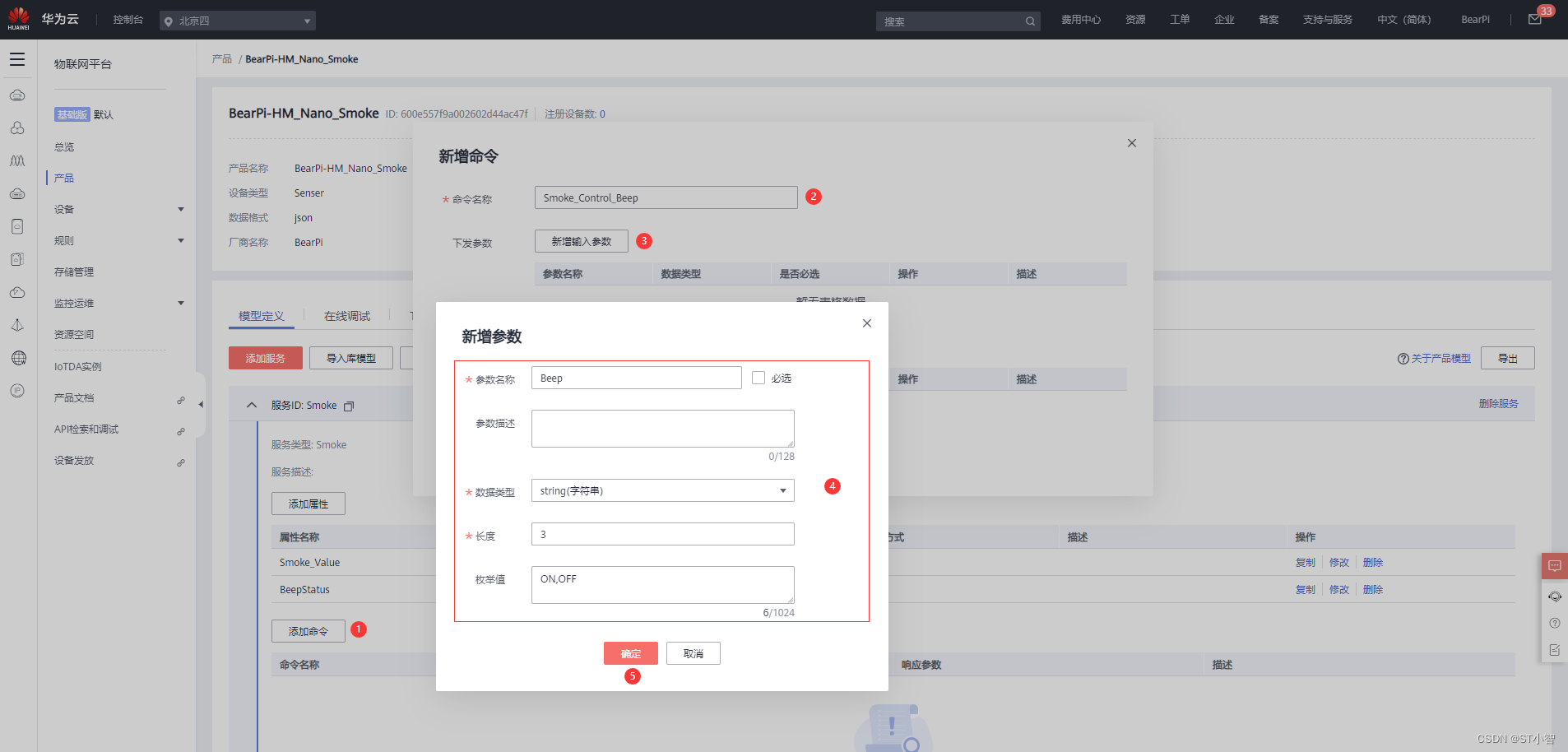Open 控制台 in the top bar
Image resolution: width=1568 pixels, height=752 pixels.
pyautogui.click(x=128, y=20)
